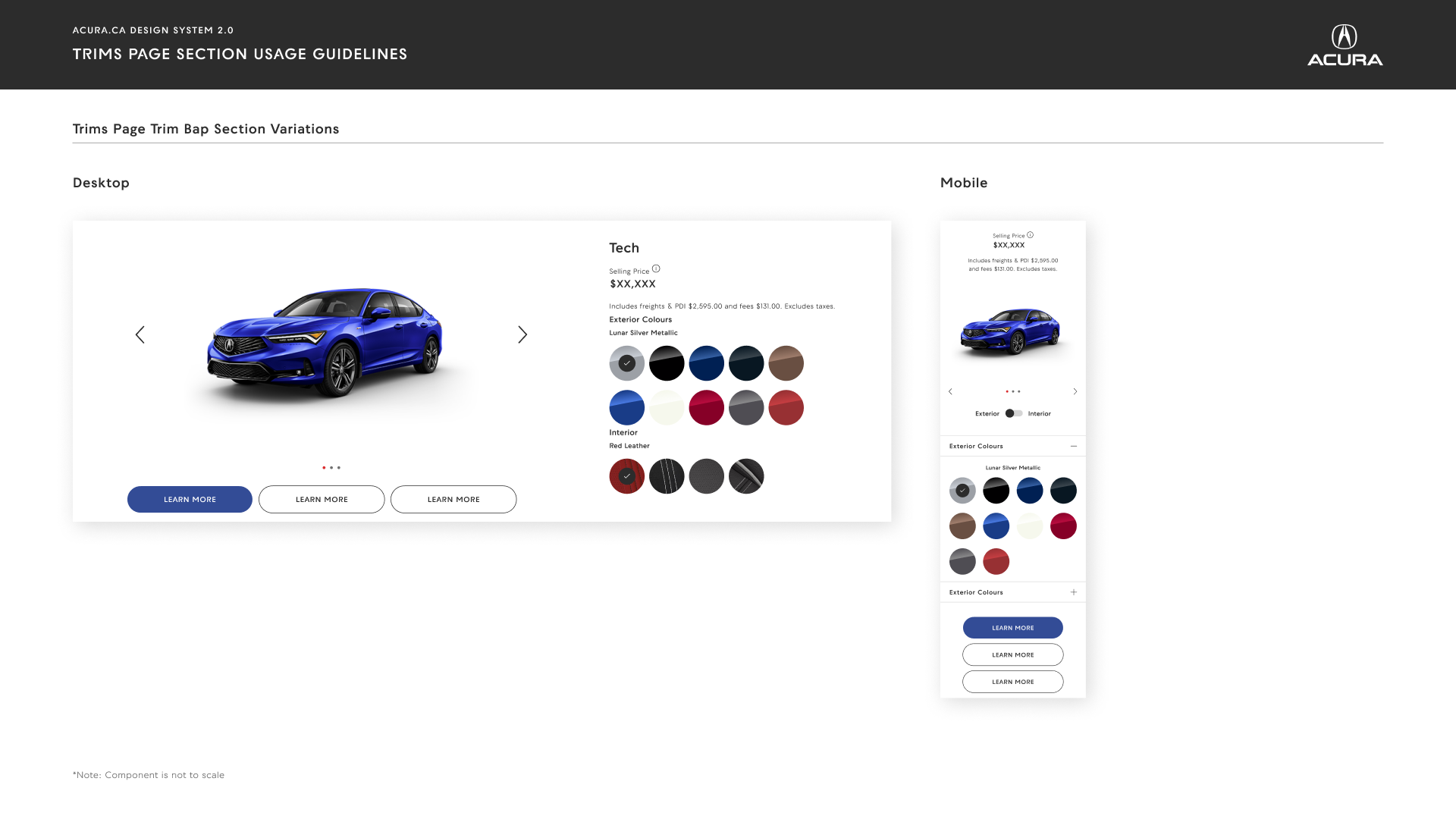Click the Mobile section heading
Screen dimensions: 1456x819
(x=964, y=183)
